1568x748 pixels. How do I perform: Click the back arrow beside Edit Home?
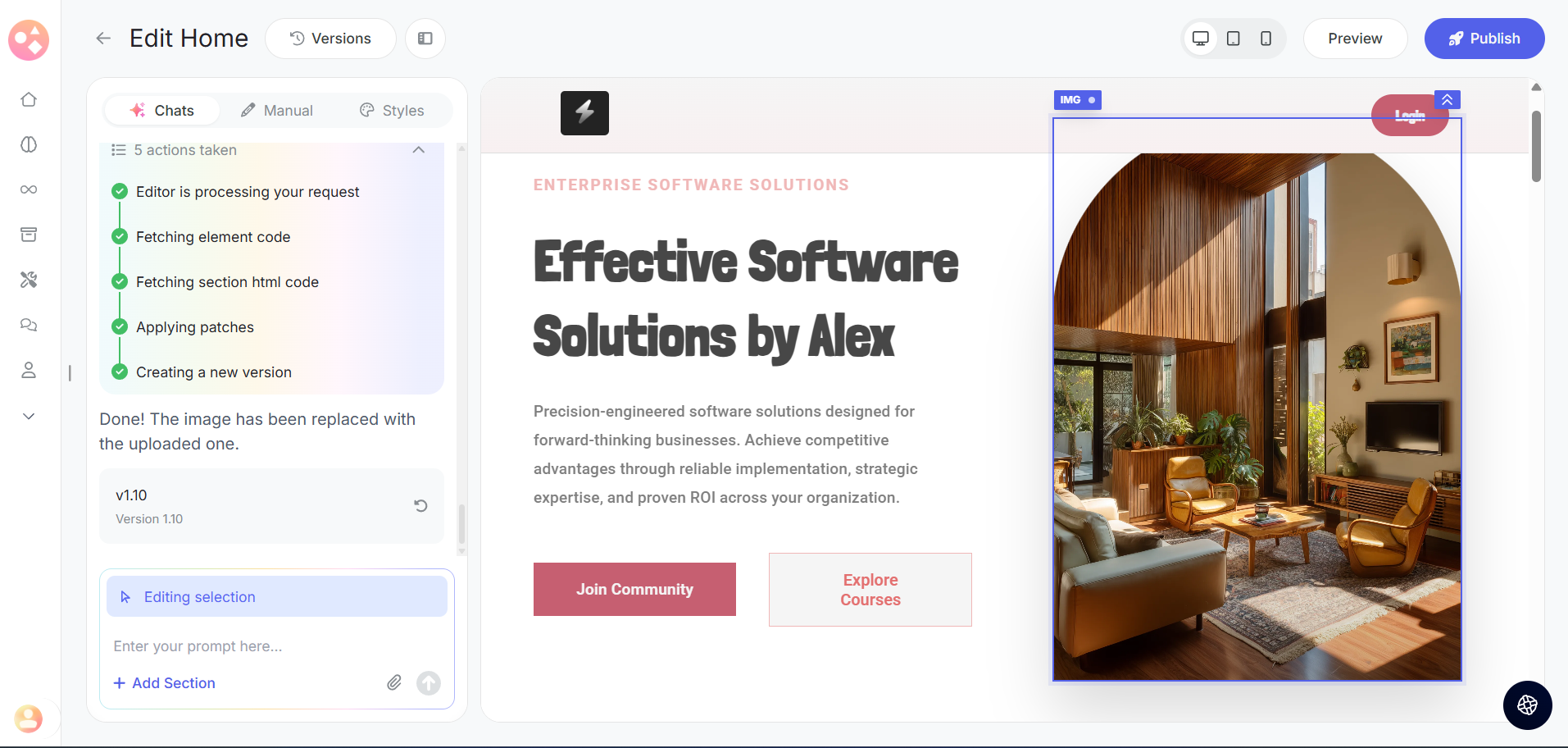tap(103, 39)
